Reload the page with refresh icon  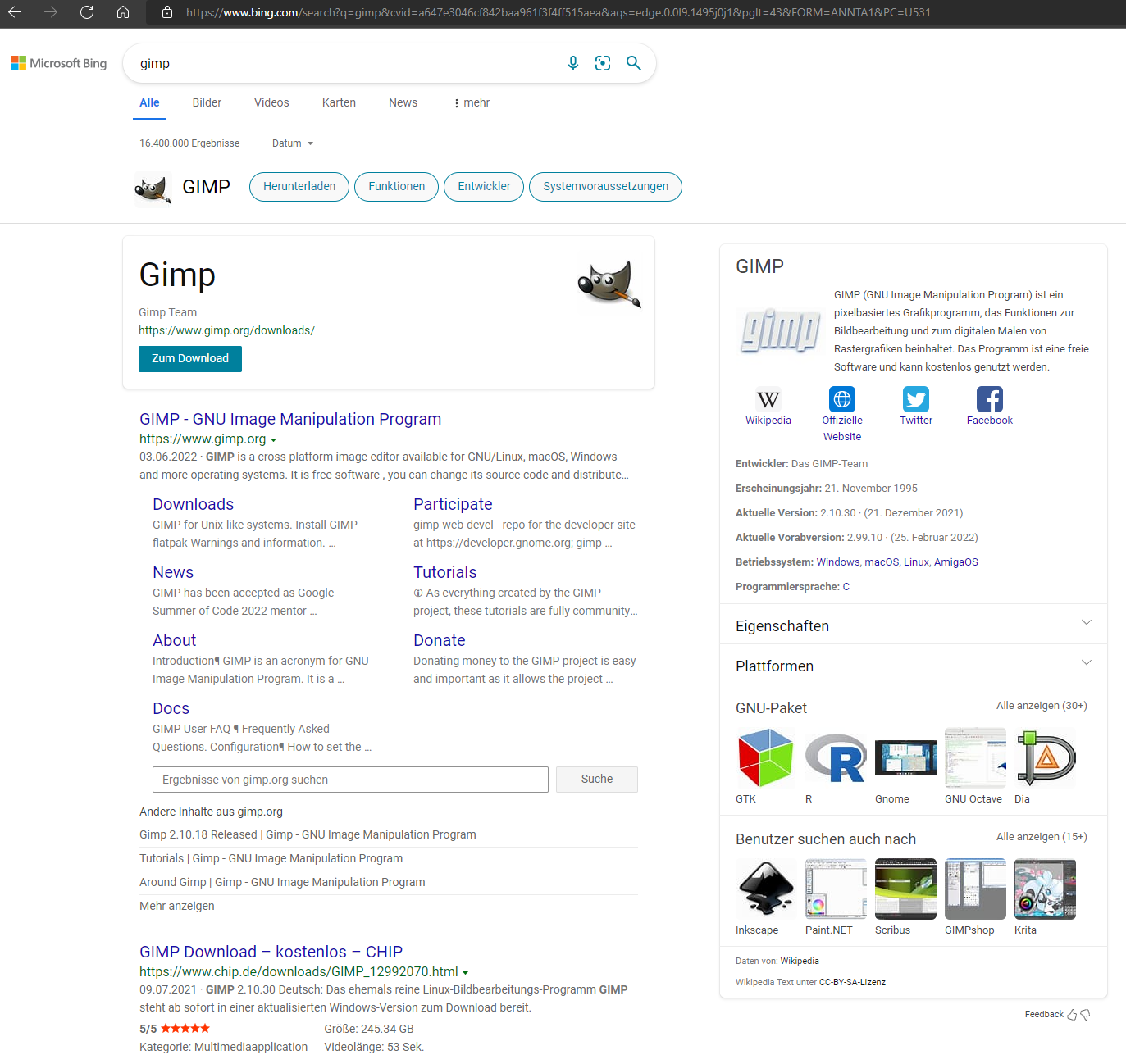87,12
